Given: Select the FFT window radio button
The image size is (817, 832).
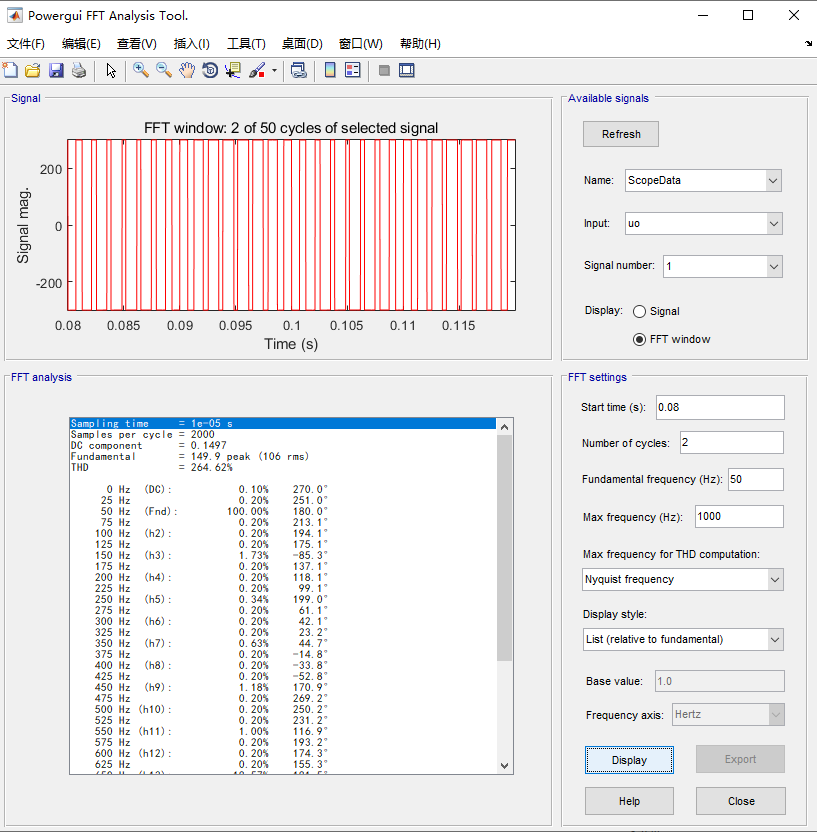Looking at the screenshot, I should (x=640, y=339).
